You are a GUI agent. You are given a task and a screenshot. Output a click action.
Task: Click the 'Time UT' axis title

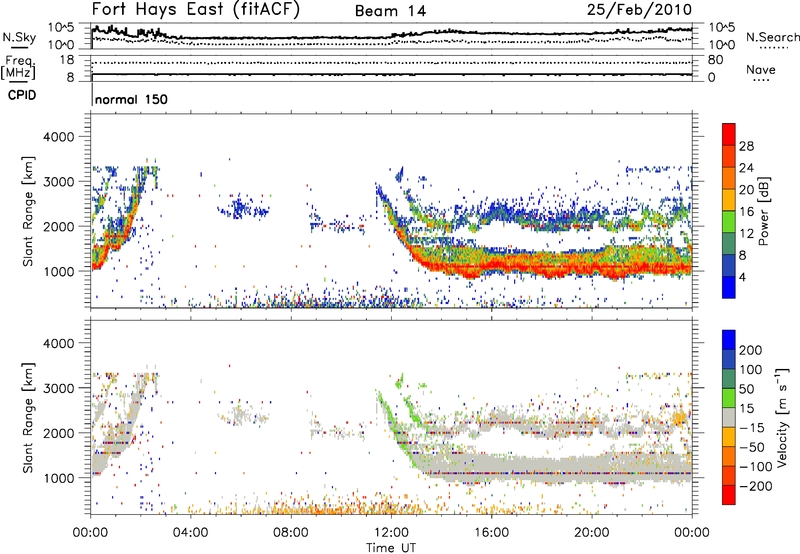click(x=391, y=548)
